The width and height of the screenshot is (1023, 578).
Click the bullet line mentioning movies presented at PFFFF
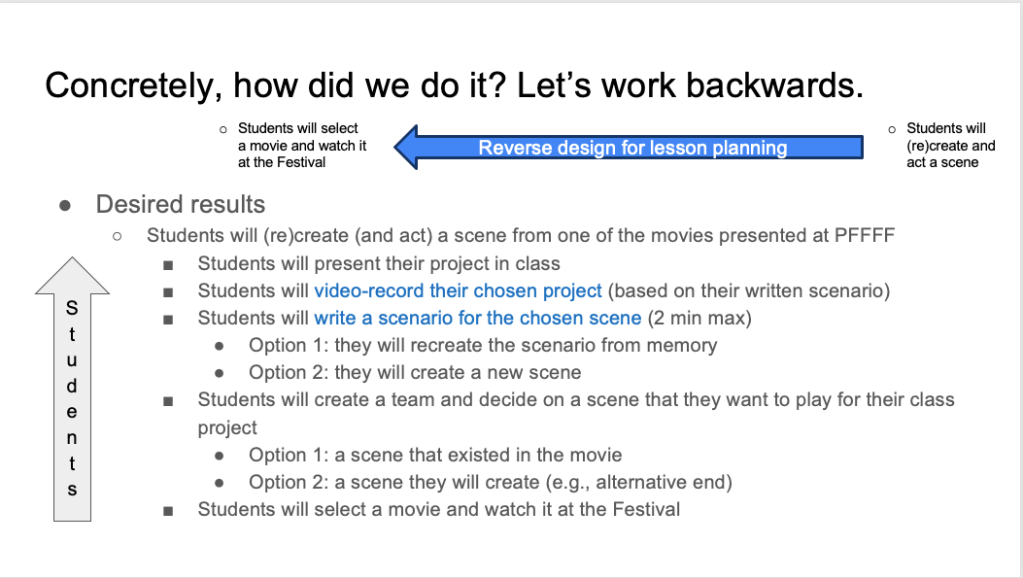tap(520, 236)
